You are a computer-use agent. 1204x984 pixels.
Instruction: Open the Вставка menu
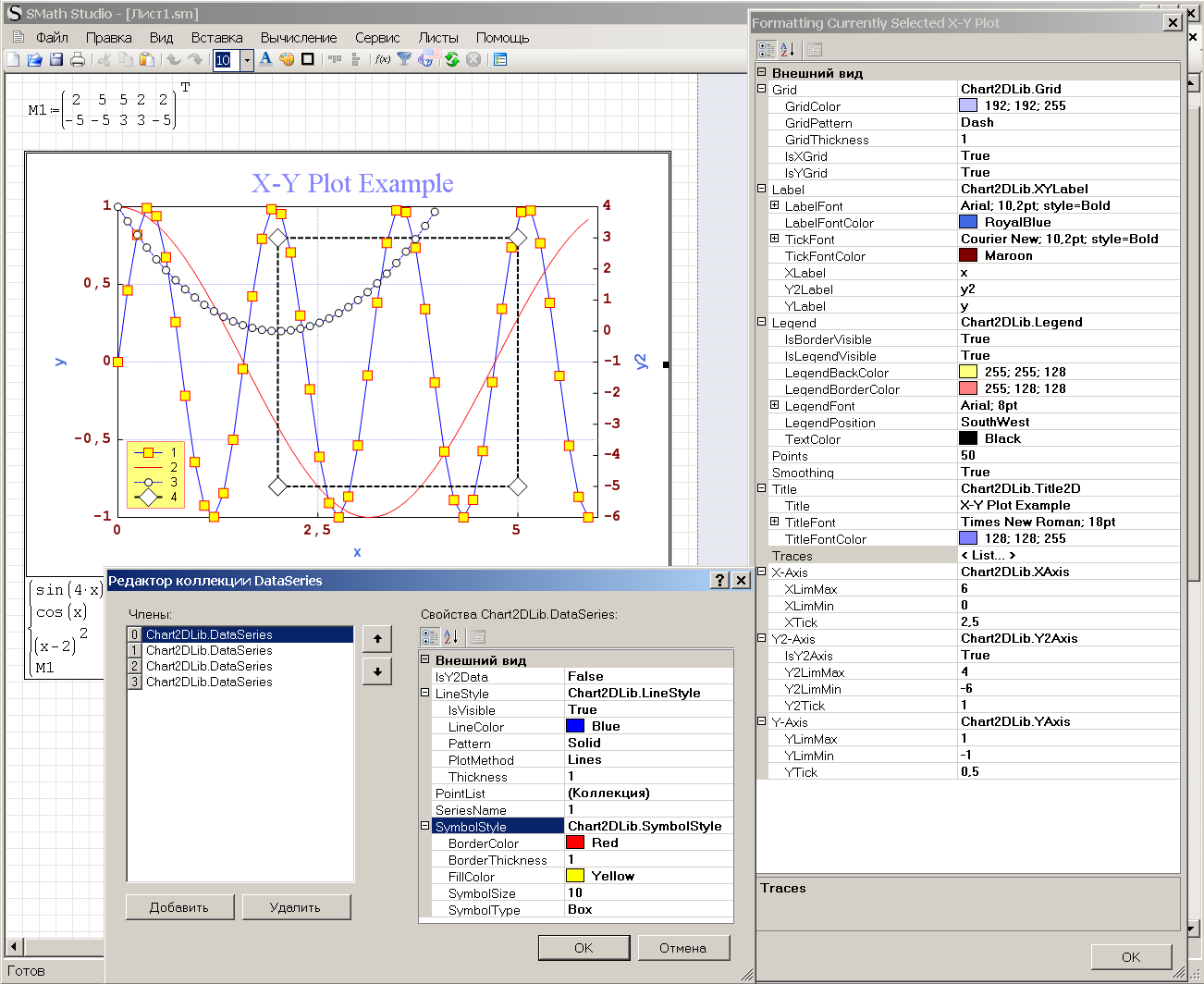[x=216, y=38]
